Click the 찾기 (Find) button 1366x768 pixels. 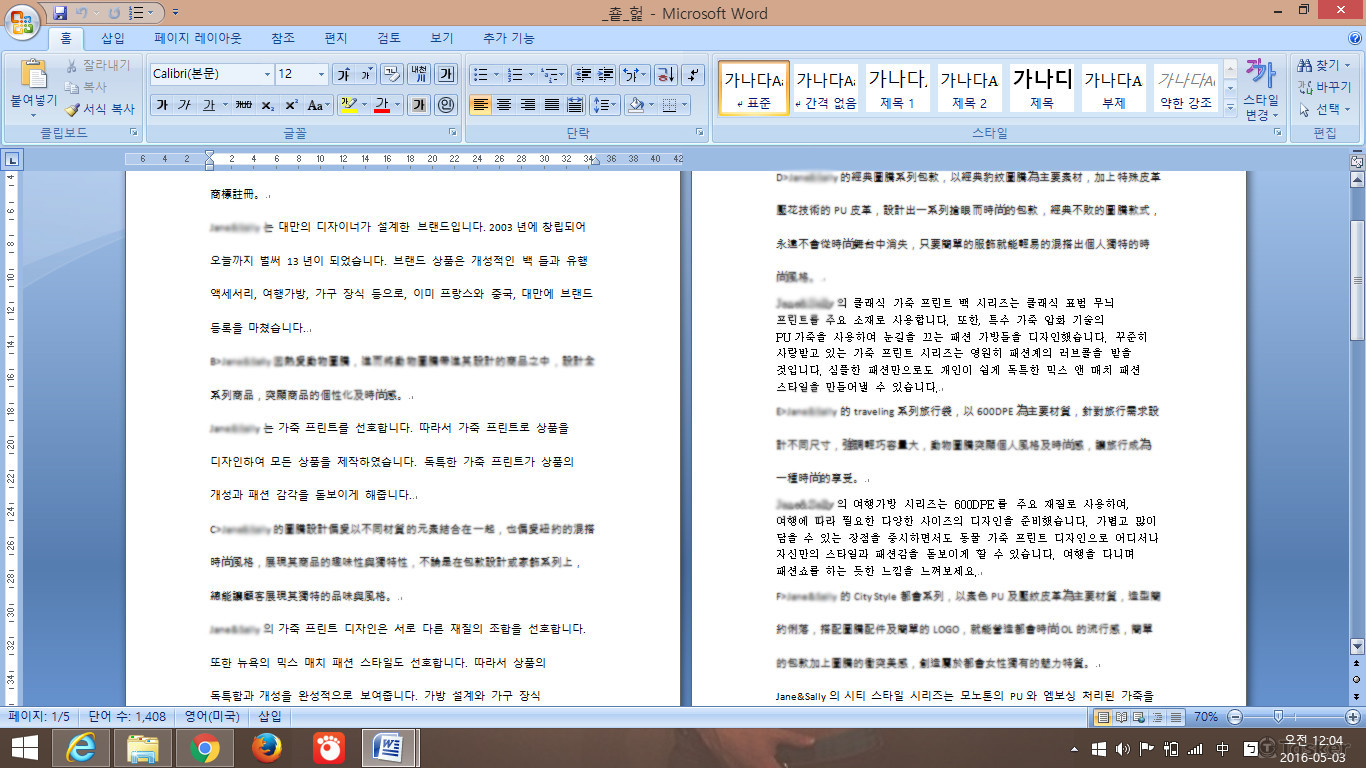(x=1324, y=66)
